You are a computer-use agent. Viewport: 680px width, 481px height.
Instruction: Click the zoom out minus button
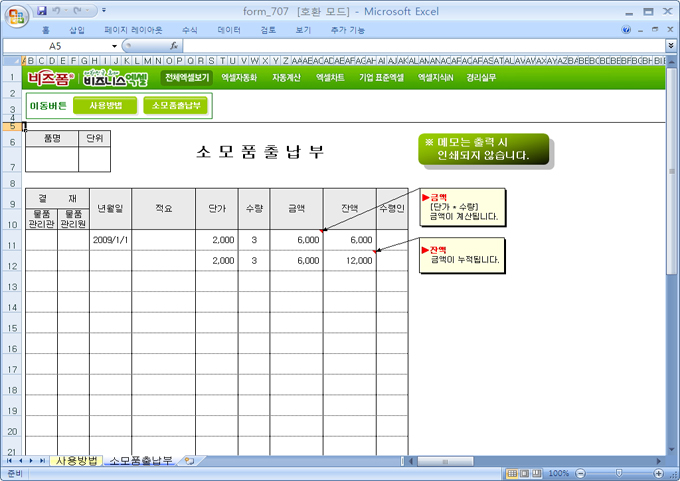(x=581, y=473)
